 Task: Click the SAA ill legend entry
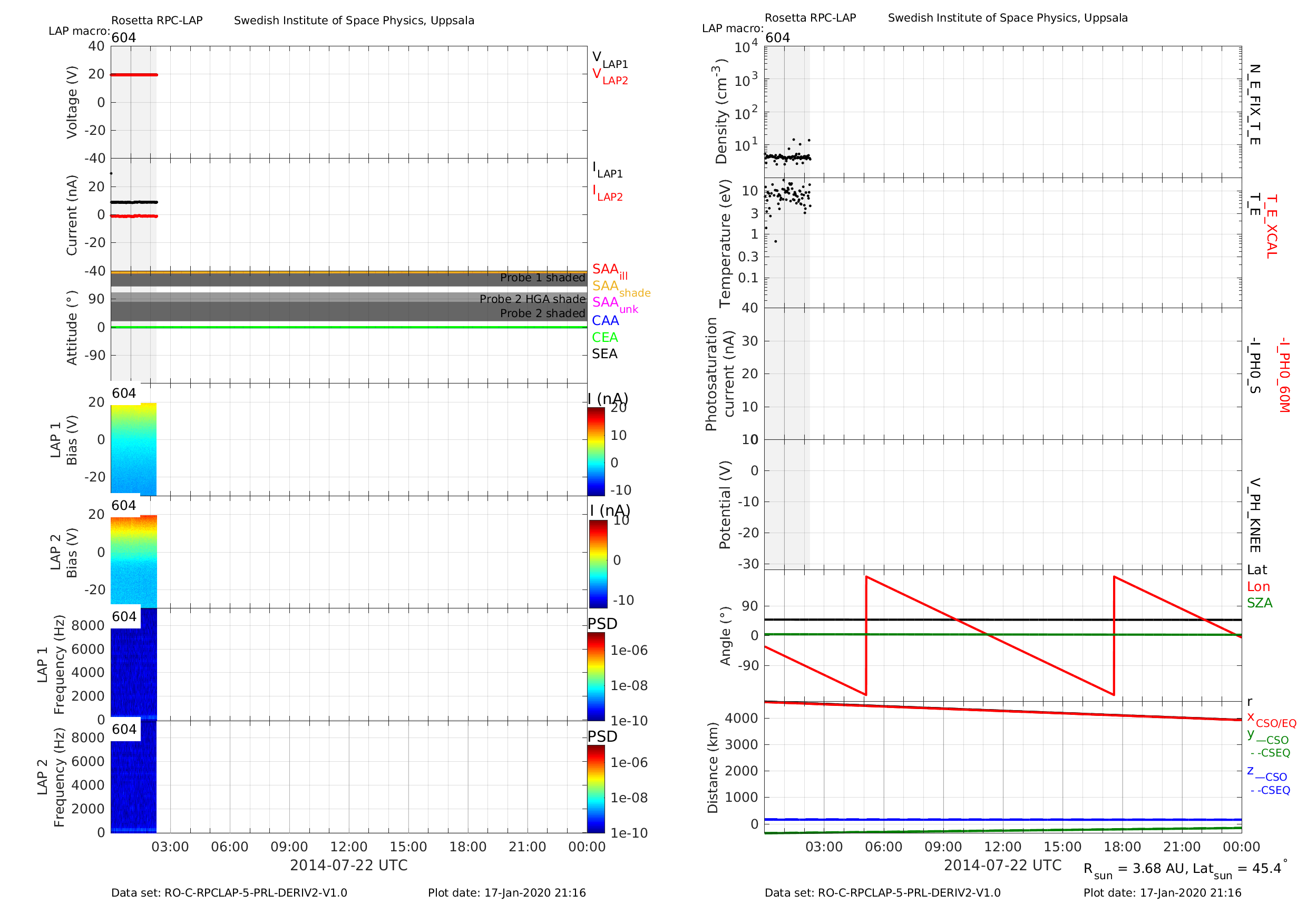pos(610,271)
